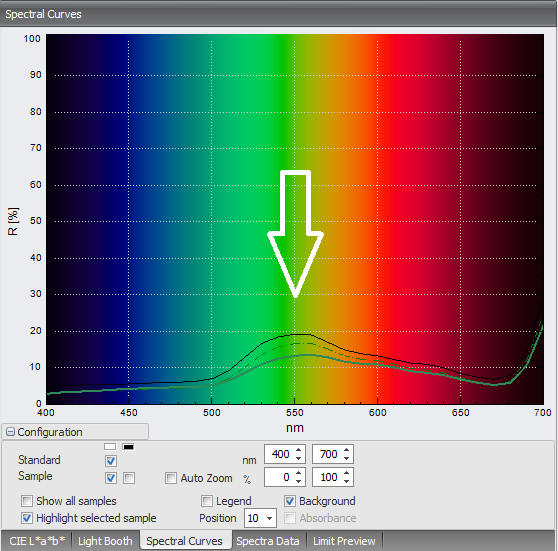Image resolution: width=558 pixels, height=551 pixels.
Task: Uncheck the Standard white-background checkbox
Action: 111,461
